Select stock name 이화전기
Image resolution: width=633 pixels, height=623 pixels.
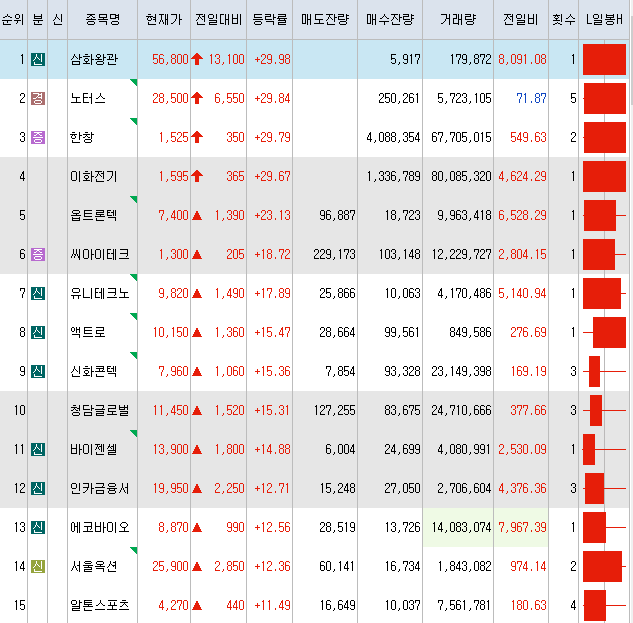click(94, 176)
